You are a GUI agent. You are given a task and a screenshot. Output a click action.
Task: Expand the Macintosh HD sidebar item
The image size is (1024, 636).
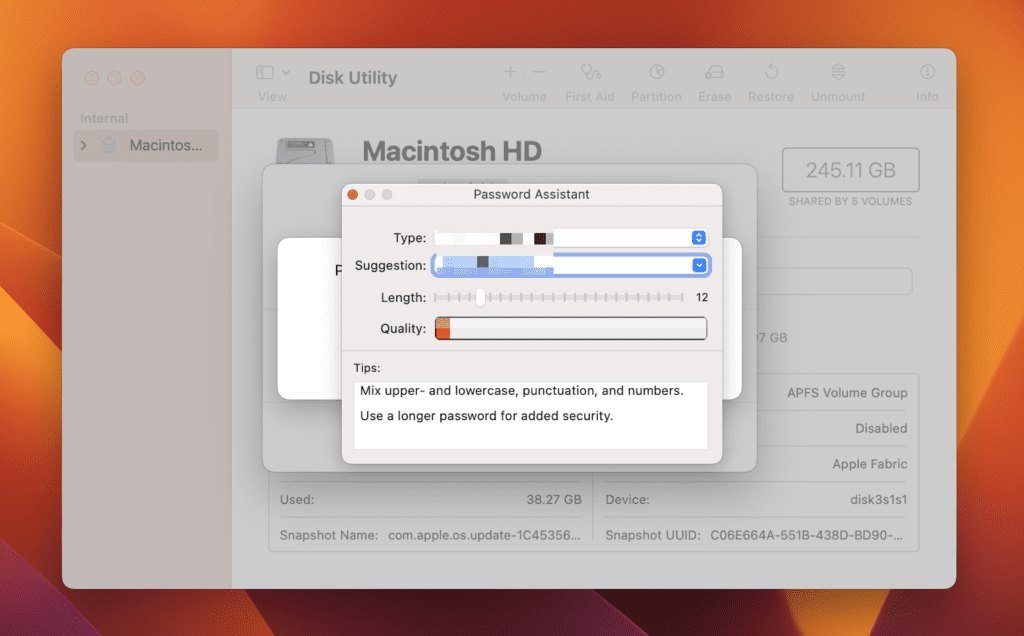click(x=84, y=145)
